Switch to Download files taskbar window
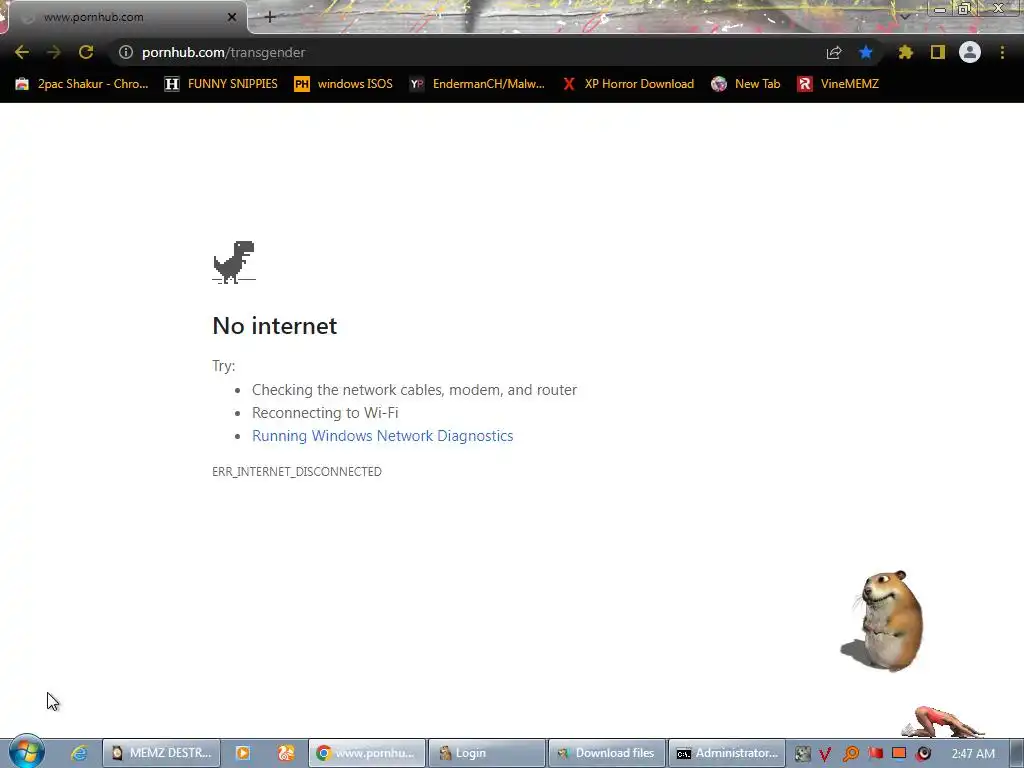 click(607, 753)
